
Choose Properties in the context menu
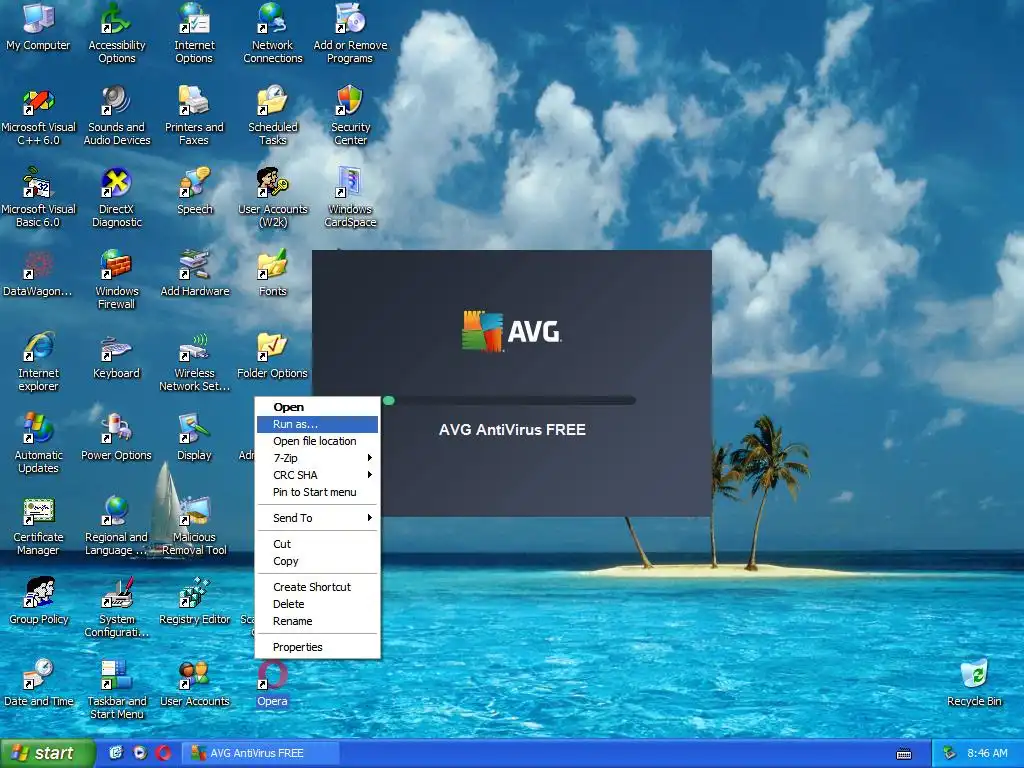(317, 647)
